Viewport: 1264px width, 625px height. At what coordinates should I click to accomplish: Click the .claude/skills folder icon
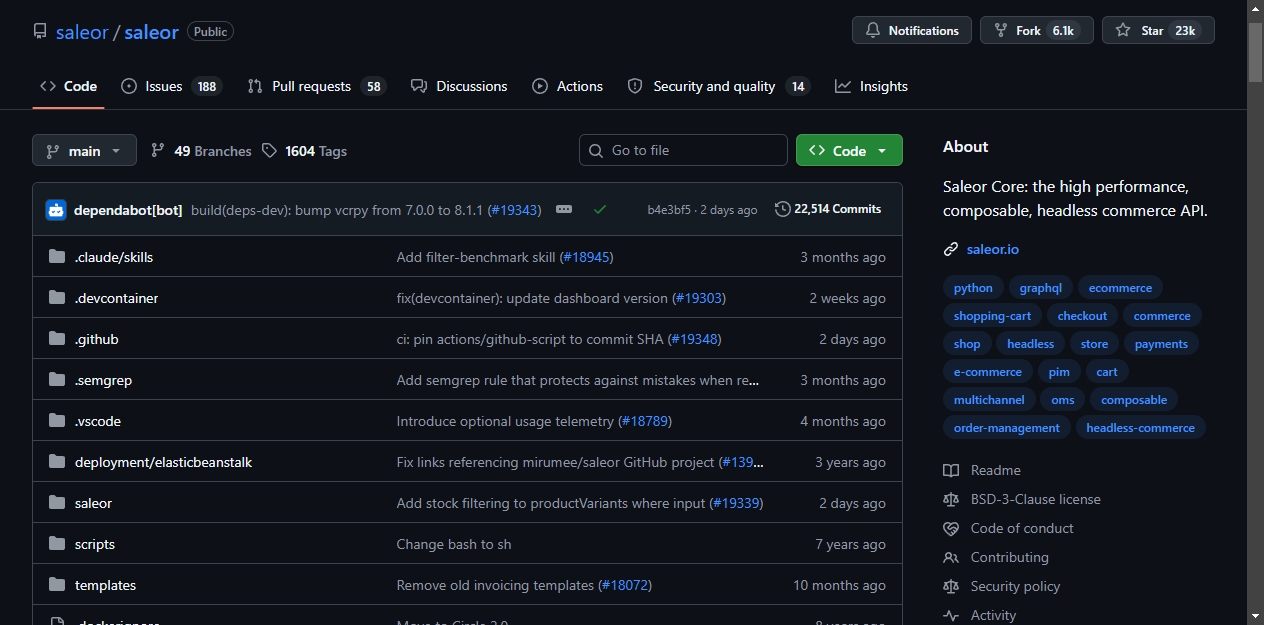click(57, 257)
